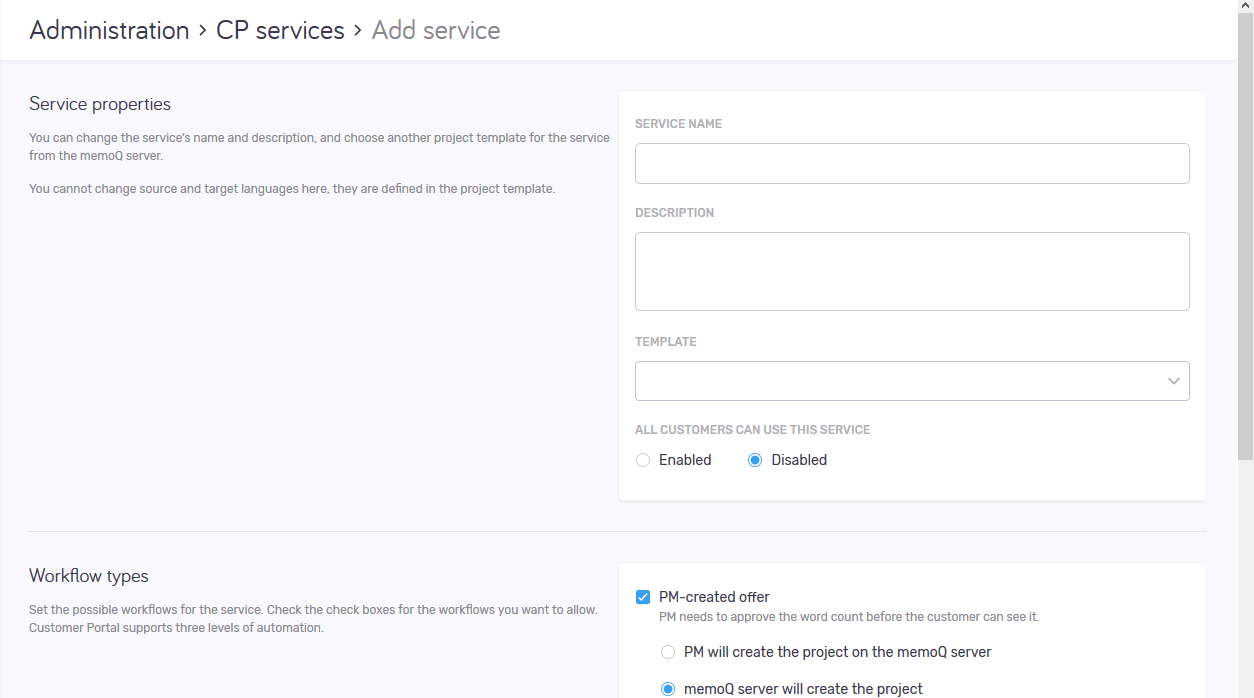This screenshot has width=1254, height=698.
Task: Click the chevron before Add service
Action: [x=358, y=31]
